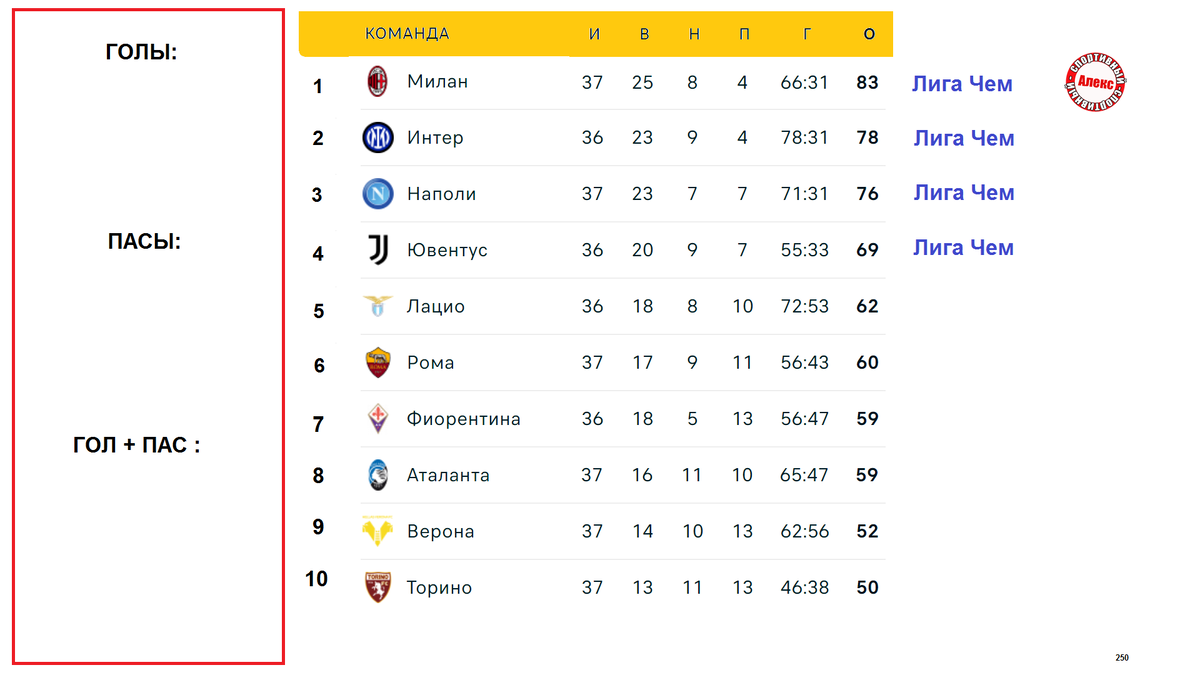Click the Inter club logo
This screenshot has height=675, width=1200.
377,138
